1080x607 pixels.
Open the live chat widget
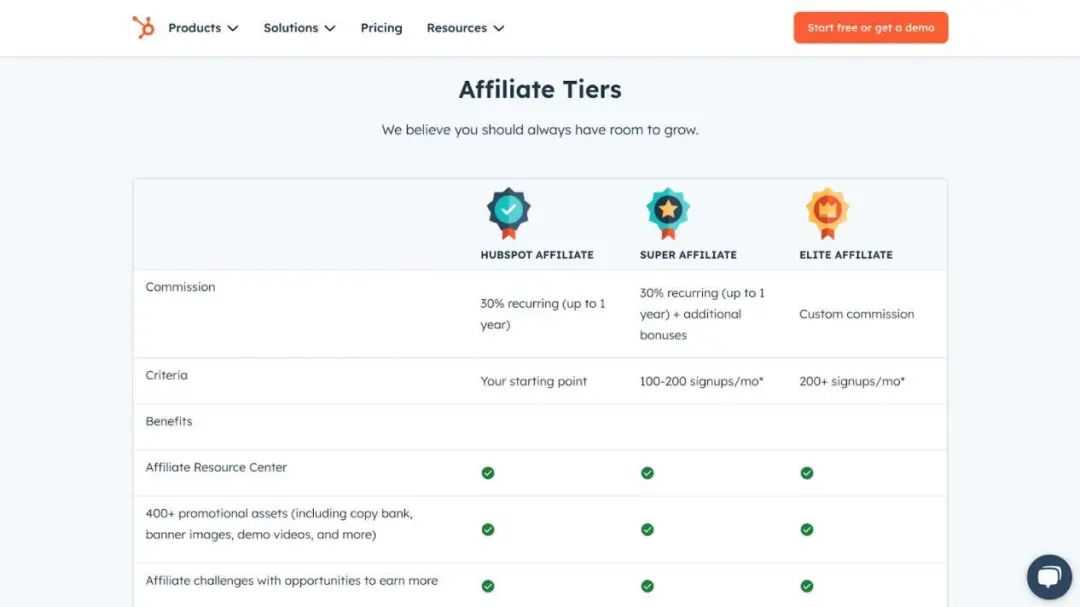1049,577
